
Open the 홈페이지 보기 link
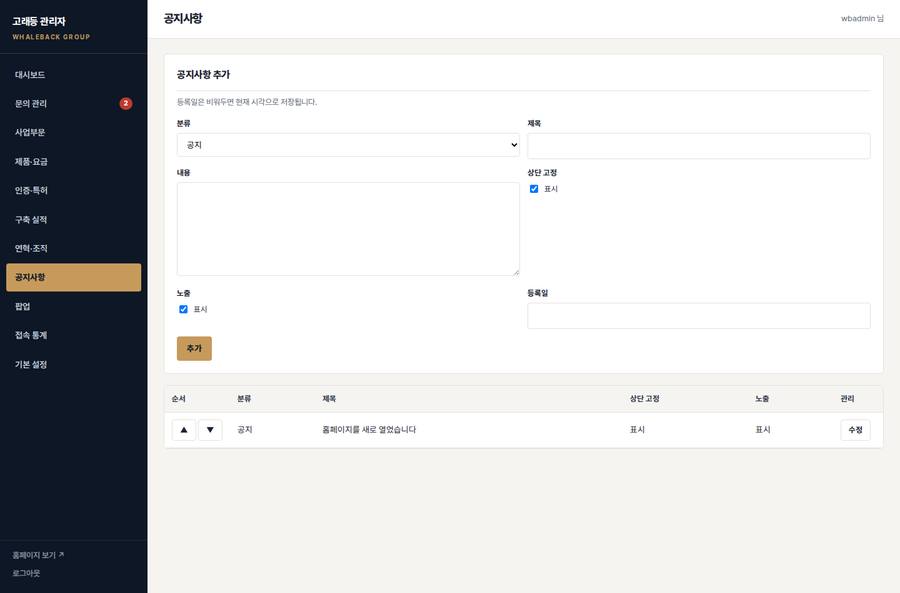[38, 555]
